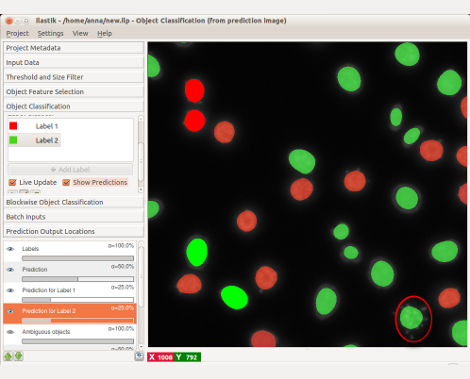
Task: Toggle the eye icon for Prediction for Label 1
Action: click(x=10, y=290)
